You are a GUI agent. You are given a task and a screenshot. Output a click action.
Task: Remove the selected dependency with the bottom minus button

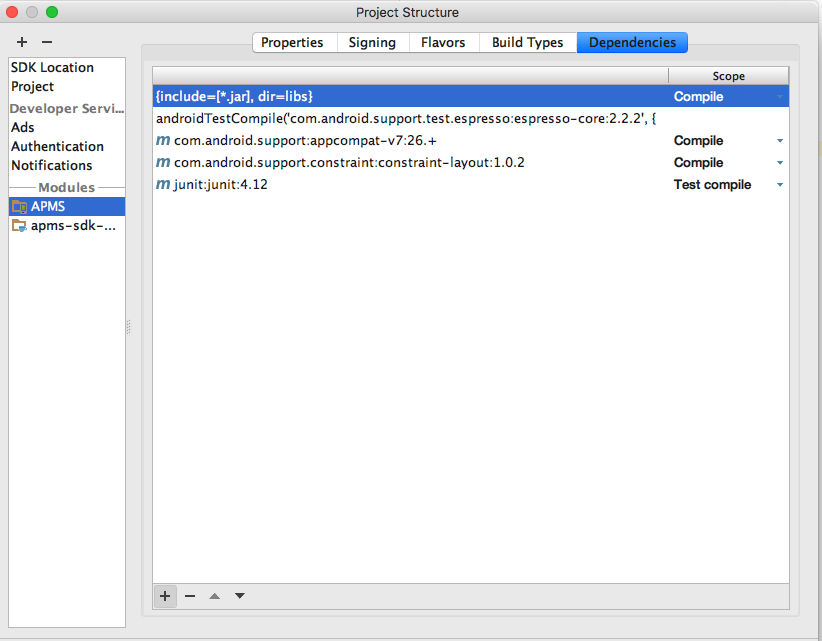190,596
